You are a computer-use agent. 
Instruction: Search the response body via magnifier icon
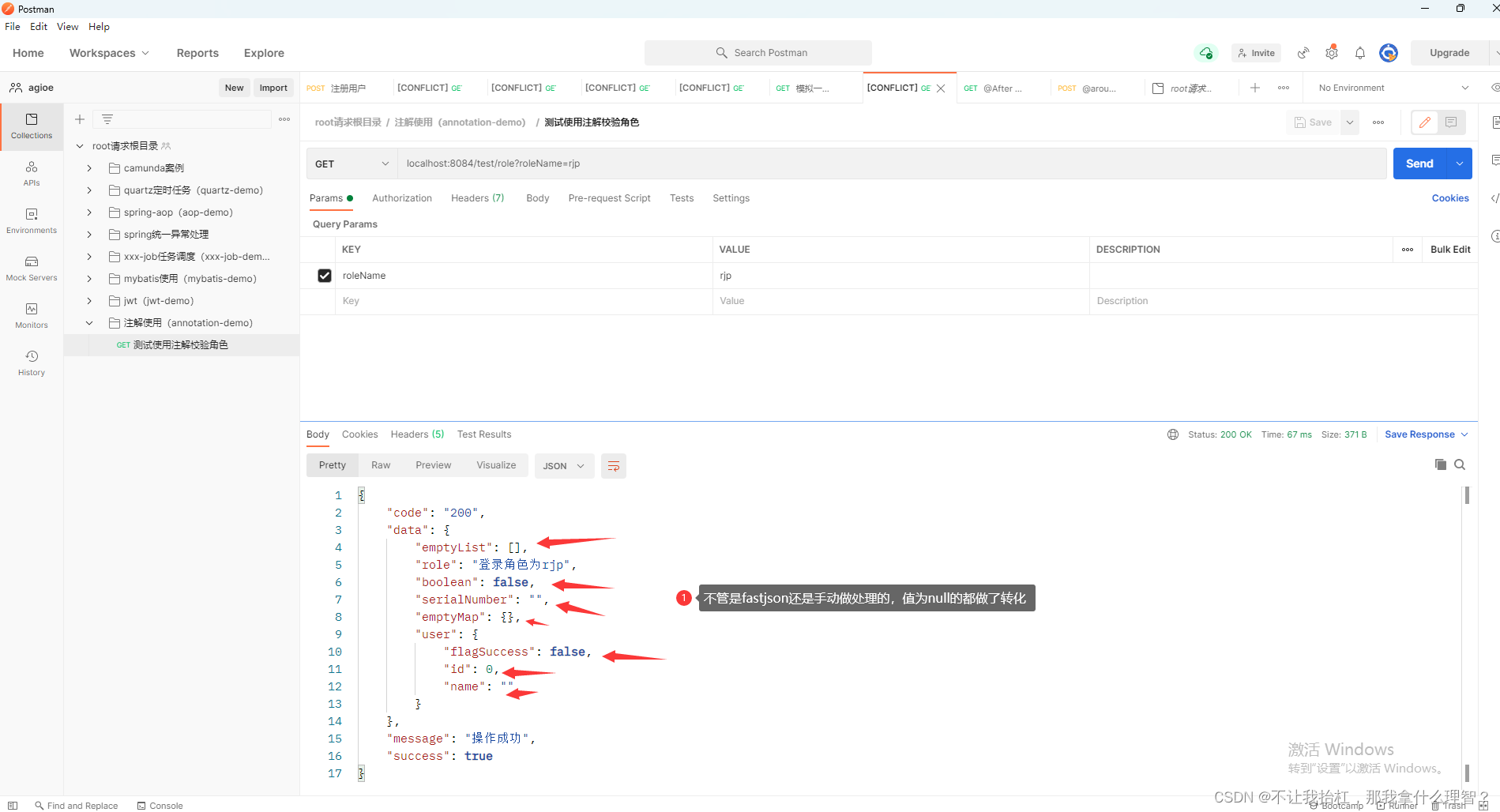click(1458, 464)
